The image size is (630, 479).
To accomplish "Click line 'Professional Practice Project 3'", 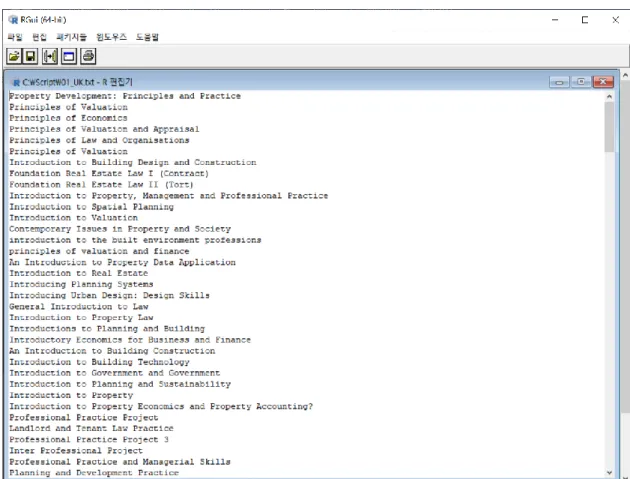I will click(89, 440).
